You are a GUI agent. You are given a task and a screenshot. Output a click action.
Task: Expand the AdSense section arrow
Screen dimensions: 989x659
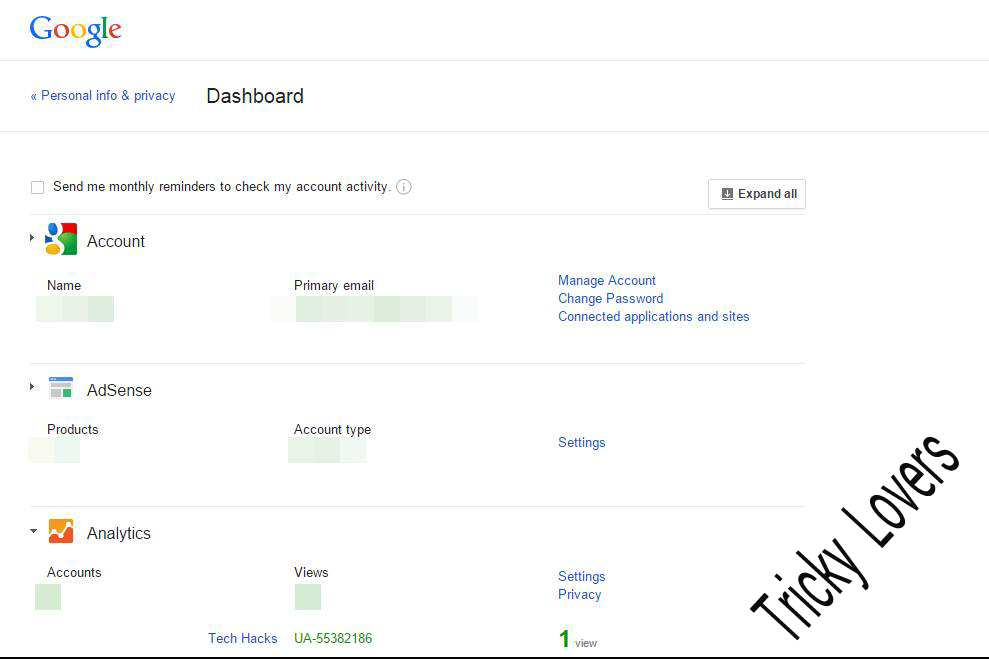pyautogui.click(x=32, y=387)
